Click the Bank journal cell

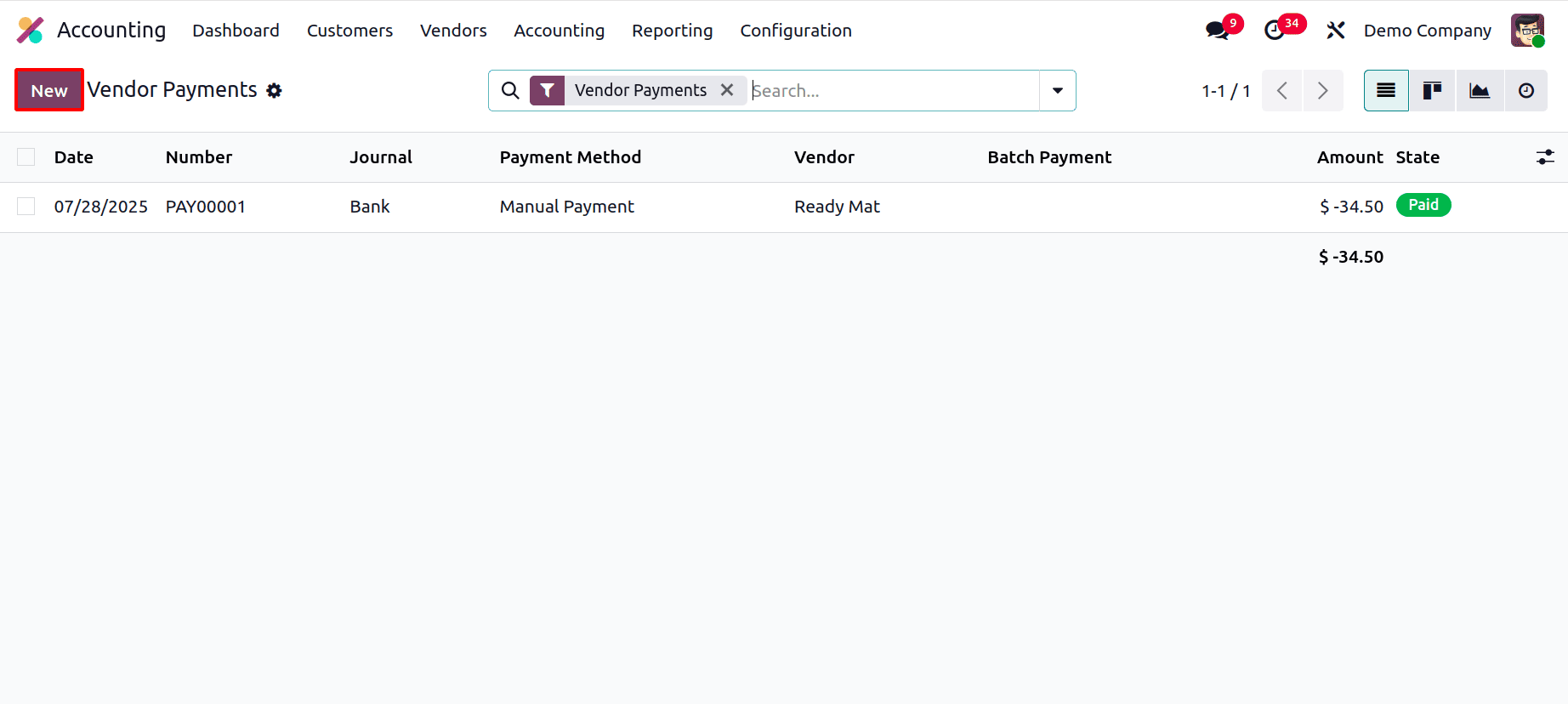[370, 207]
